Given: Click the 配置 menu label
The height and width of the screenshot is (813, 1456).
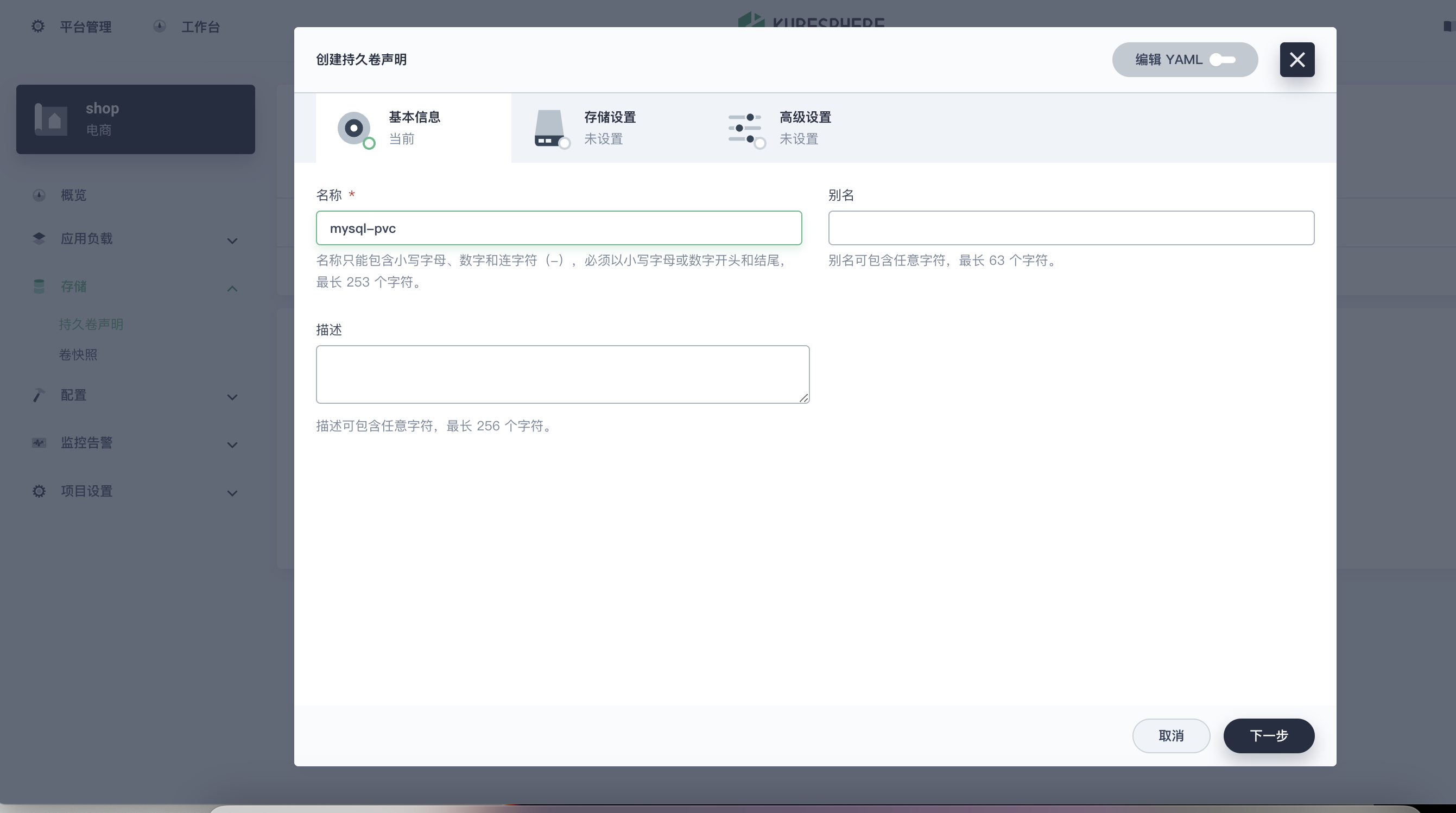Looking at the screenshot, I should pos(73,396).
